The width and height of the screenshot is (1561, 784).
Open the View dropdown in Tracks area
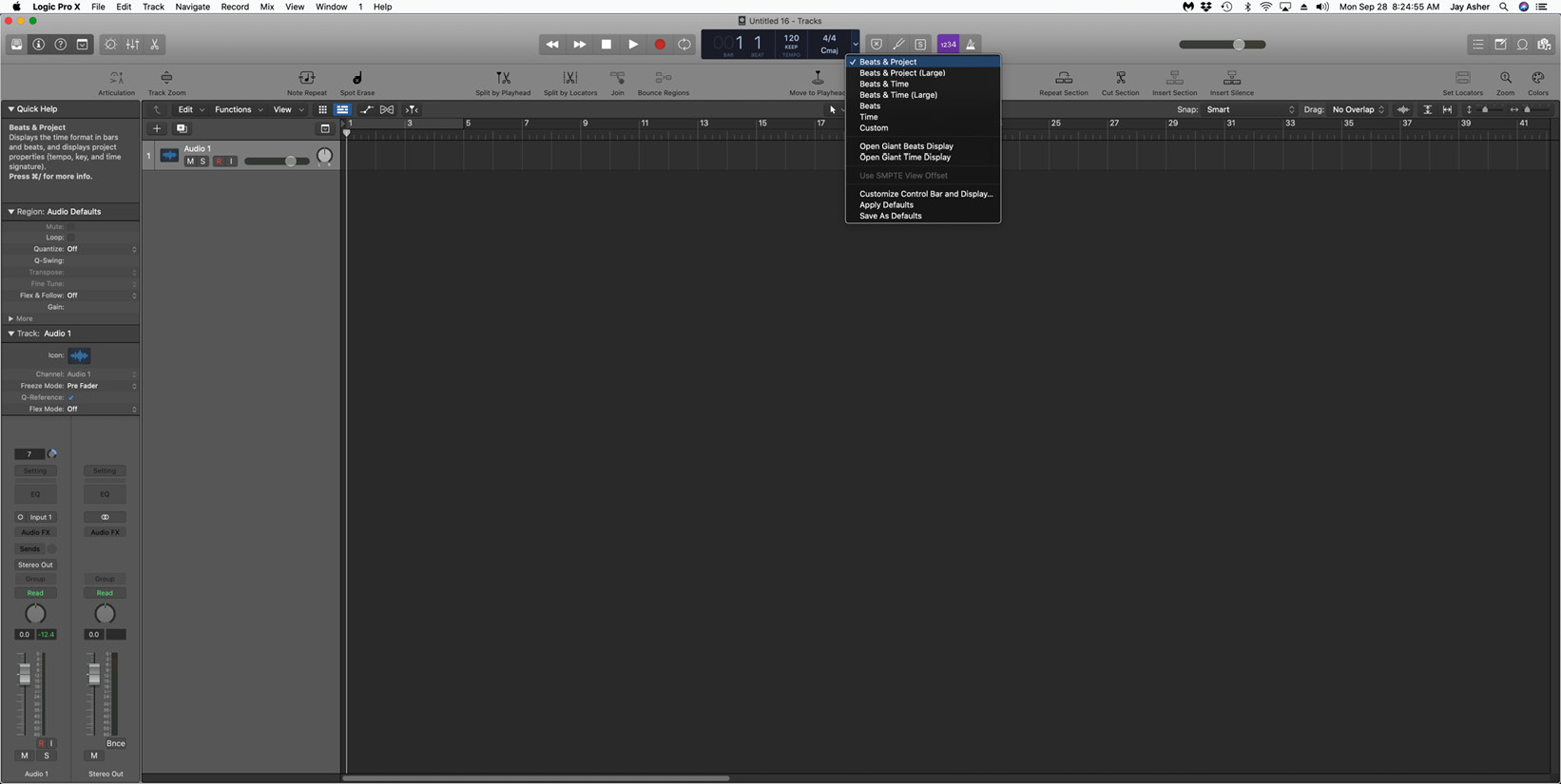coord(288,109)
